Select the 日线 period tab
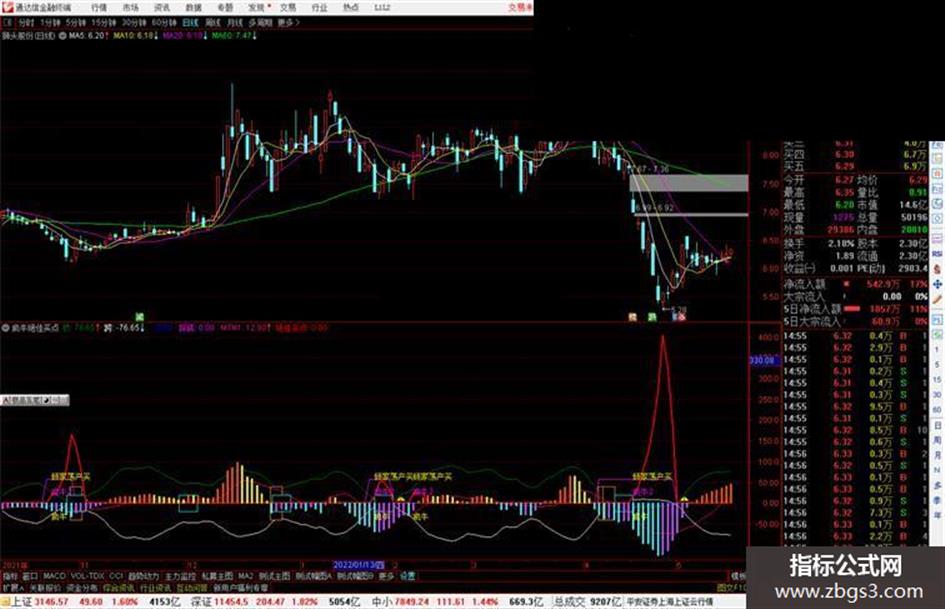Viewport: 945px width, 609px height. click(190, 22)
